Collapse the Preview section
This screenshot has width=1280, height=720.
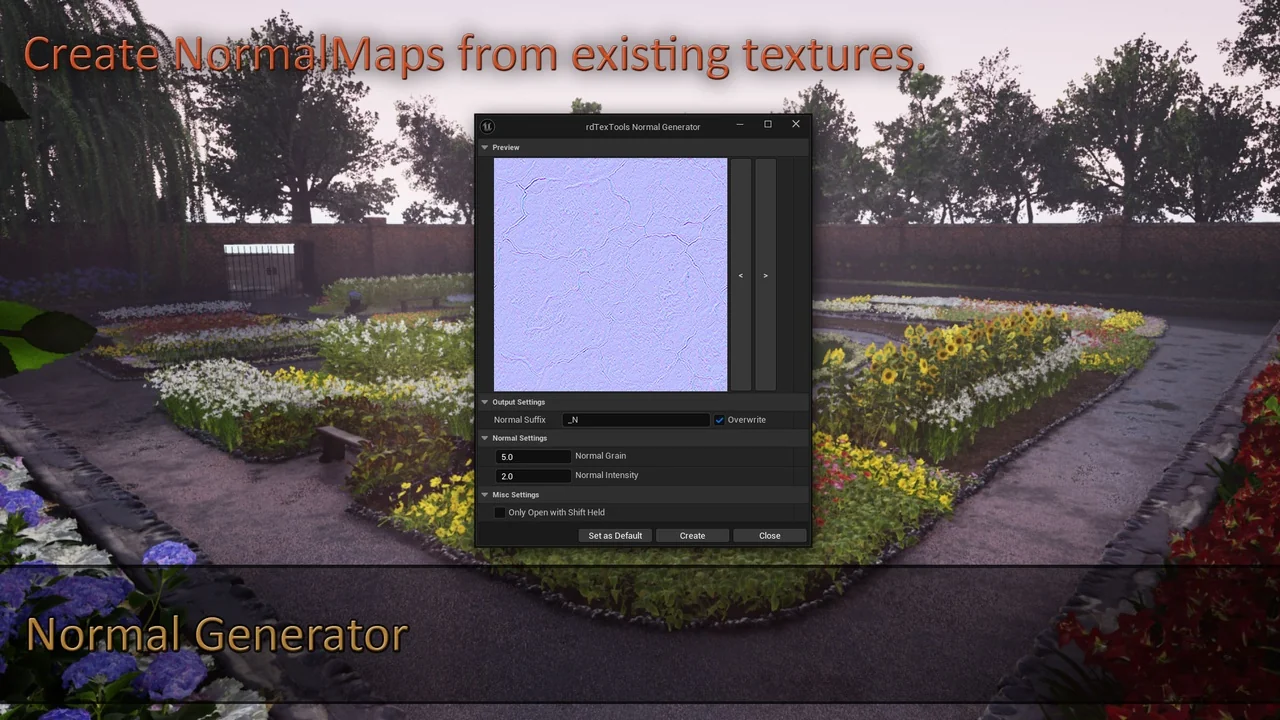click(485, 148)
